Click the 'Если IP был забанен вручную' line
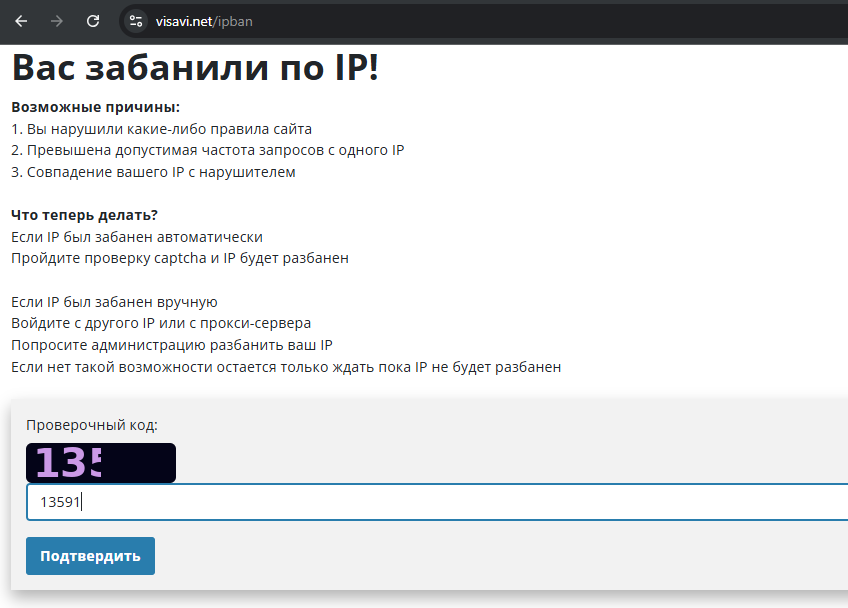848x608 pixels. click(114, 302)
